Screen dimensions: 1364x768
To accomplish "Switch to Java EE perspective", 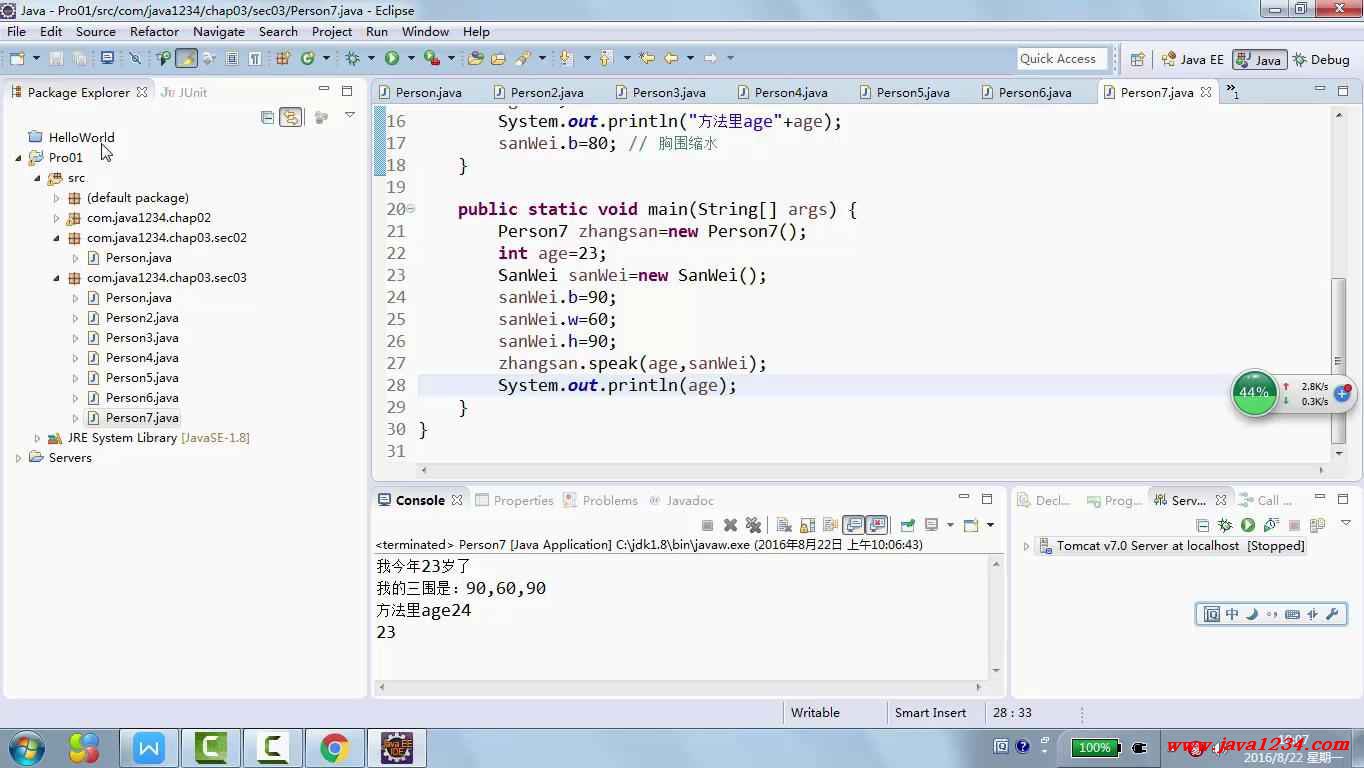I will 1192,59.
